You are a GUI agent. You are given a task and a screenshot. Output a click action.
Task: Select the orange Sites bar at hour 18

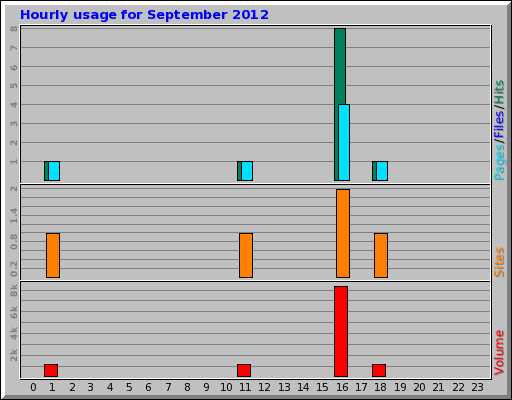tap(381, 255)
